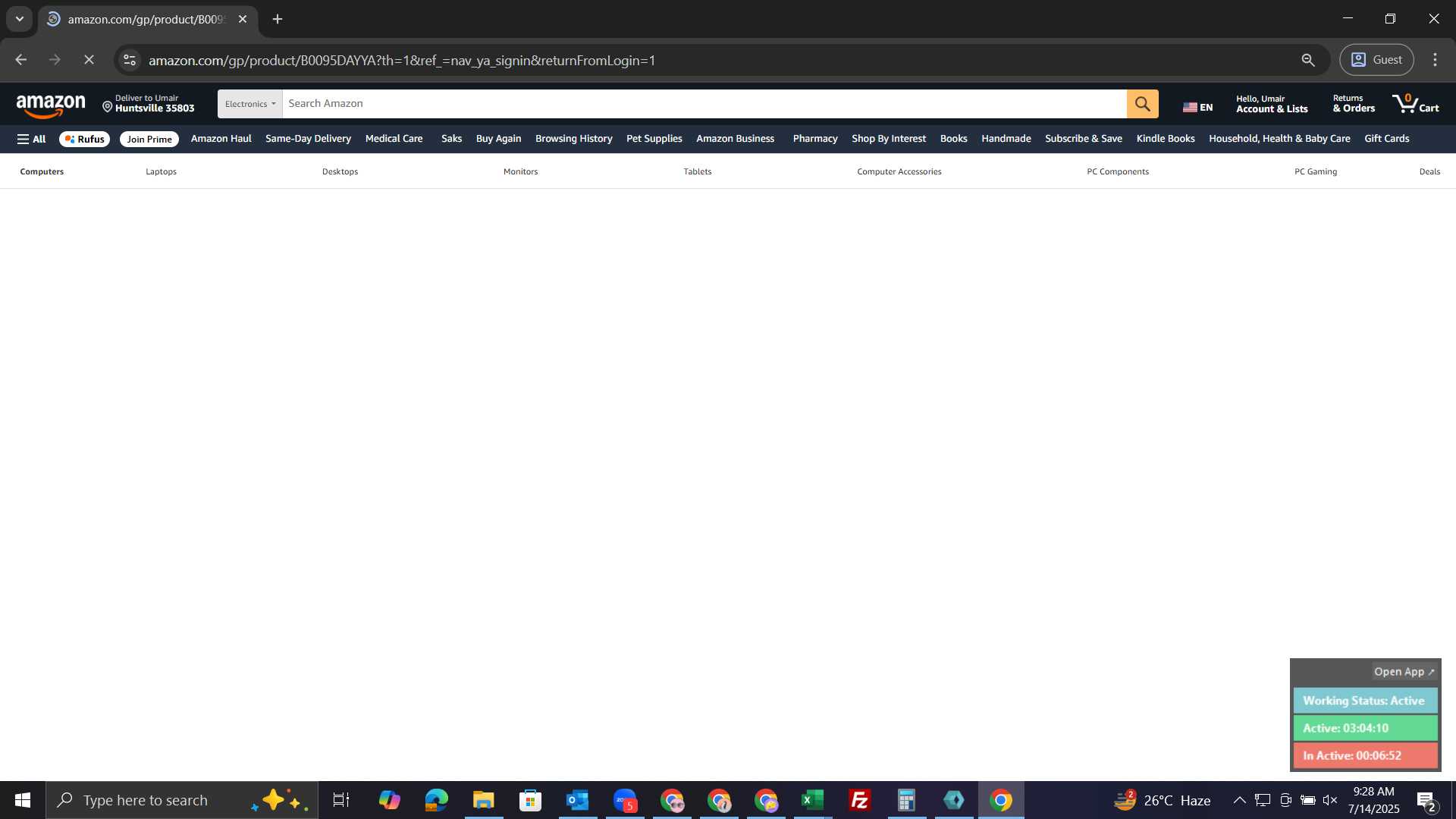
Task: Click the EN language flag icon
Action: (x=1189, y=108)
